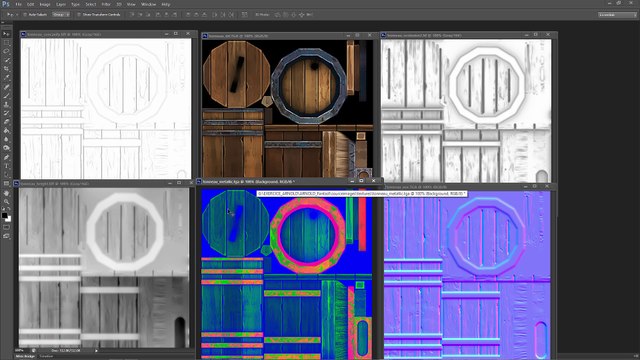
Task: Open the Window menu
Action: click(149, 4)
